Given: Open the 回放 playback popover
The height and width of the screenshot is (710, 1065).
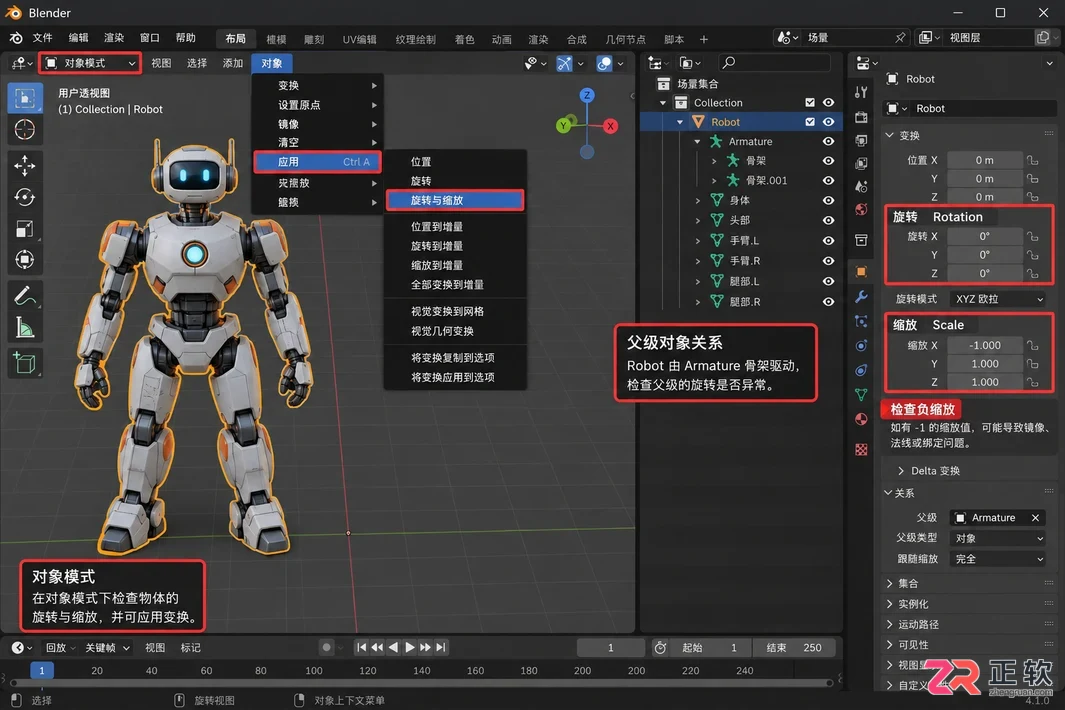Looking at the screenshot, I should 60,647.
